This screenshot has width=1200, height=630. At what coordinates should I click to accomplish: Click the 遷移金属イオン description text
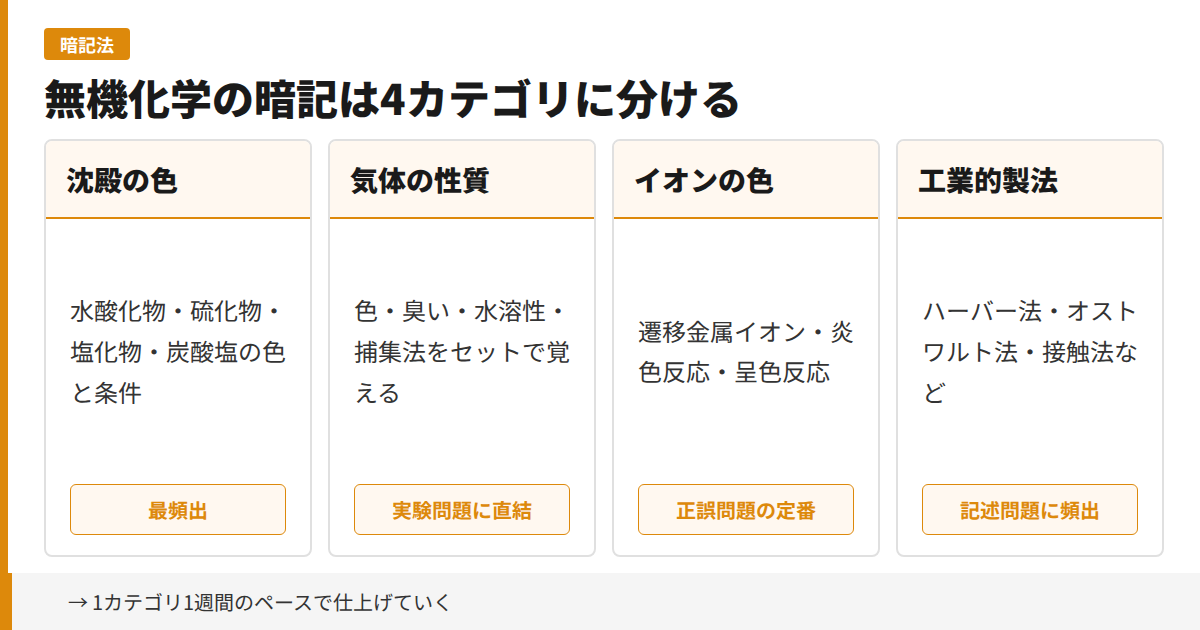tap(746, 352)
